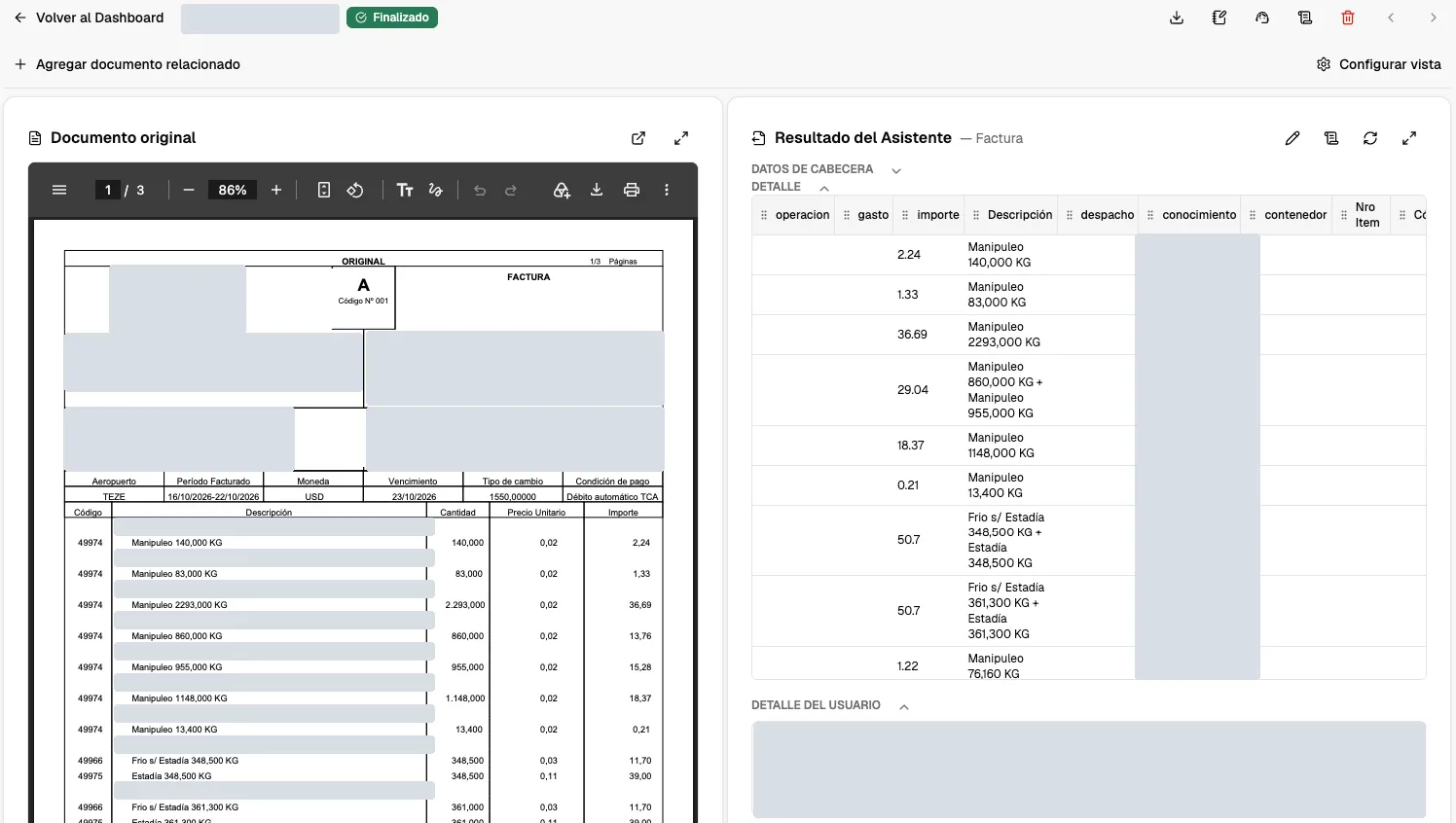
Task: Return via Volver al Dashboard
Action: [89, 18]
